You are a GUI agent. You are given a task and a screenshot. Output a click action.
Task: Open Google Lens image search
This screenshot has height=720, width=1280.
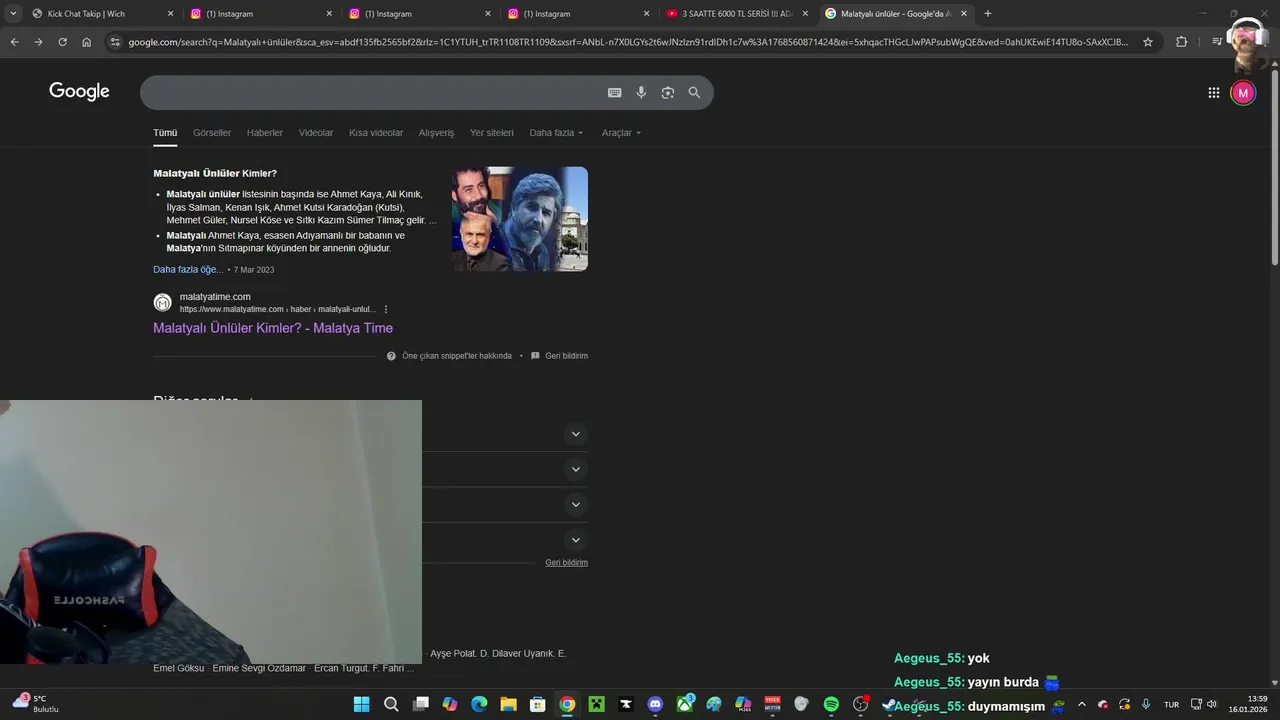667,93
